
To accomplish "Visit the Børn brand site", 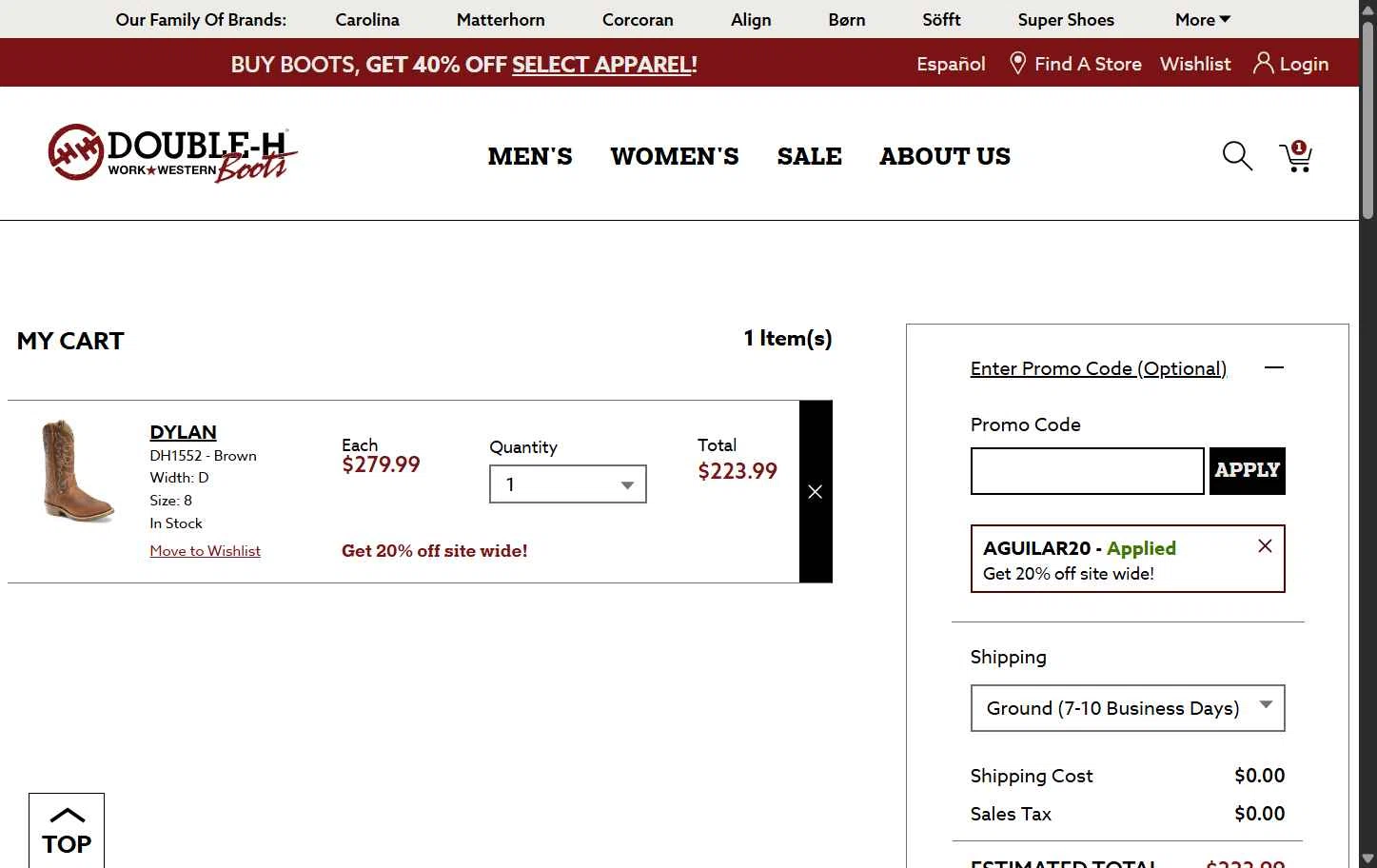I will [x=847, y=19].
